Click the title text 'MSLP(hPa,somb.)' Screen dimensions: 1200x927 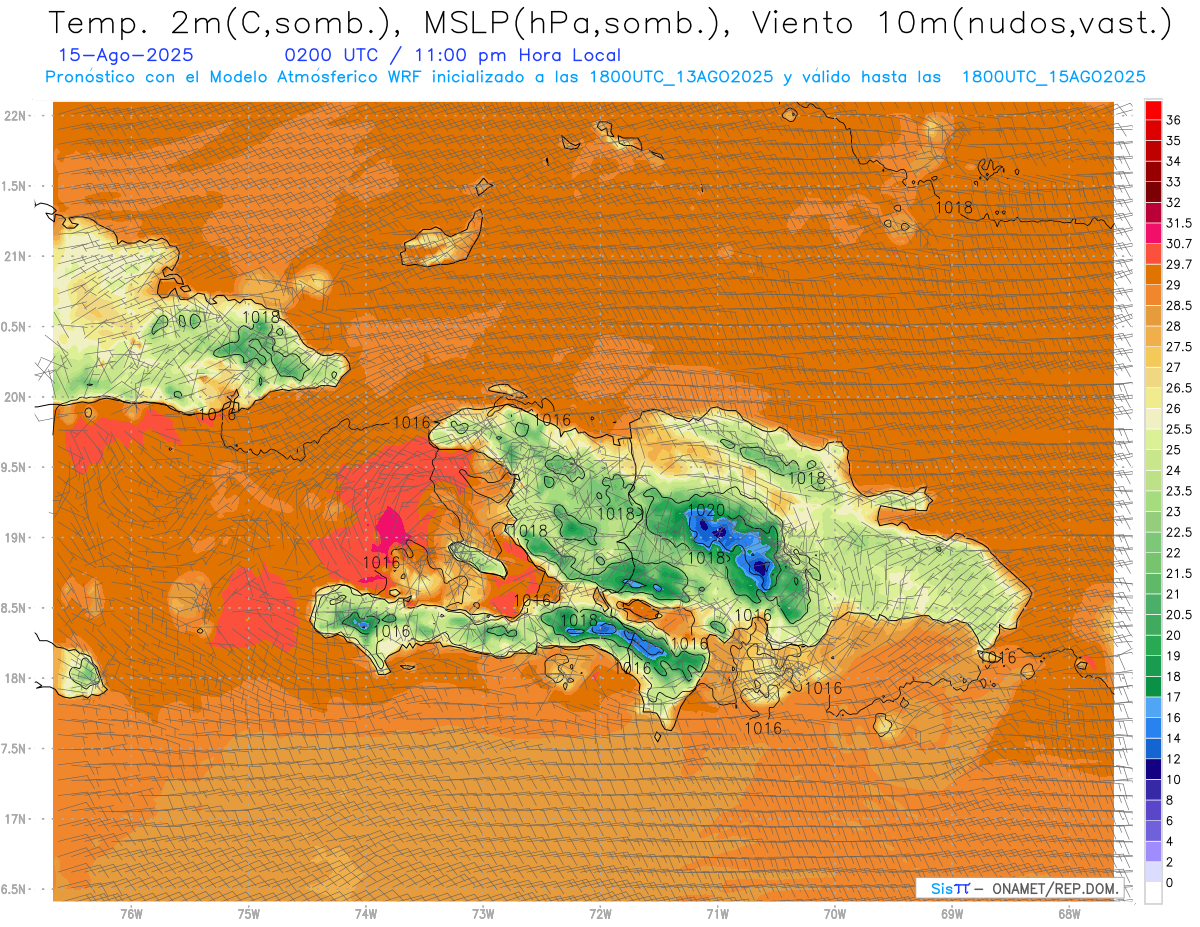pyautogui.click(x=573, y=24)
